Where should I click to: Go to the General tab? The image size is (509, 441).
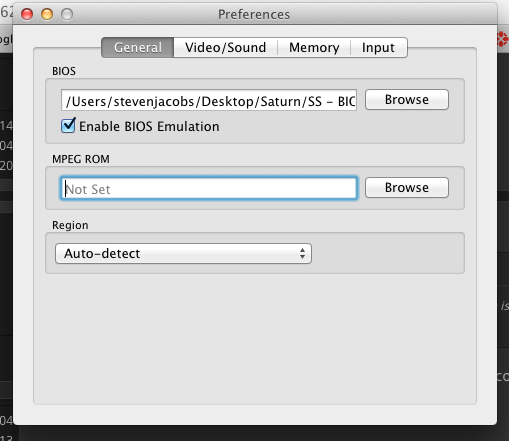[138, 48]
